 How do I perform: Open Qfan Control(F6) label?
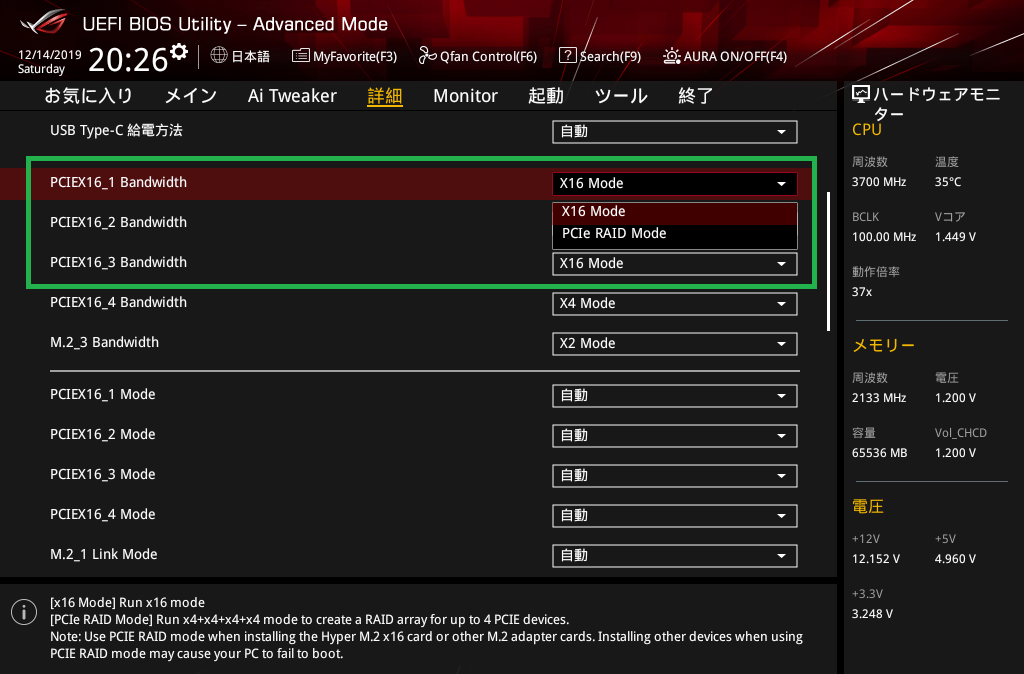[x=488, y=56]
